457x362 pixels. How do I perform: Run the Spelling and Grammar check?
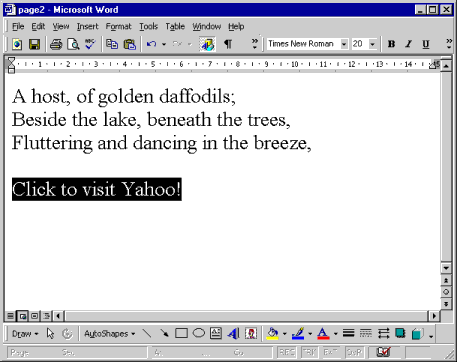pos(90,44)
